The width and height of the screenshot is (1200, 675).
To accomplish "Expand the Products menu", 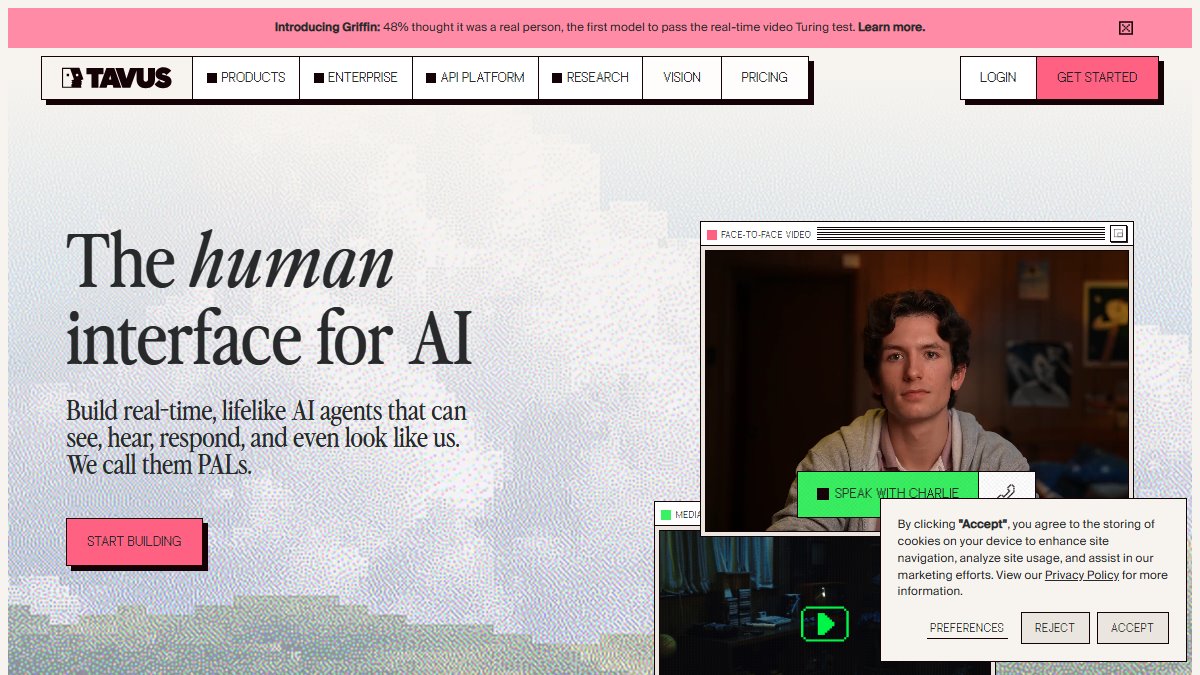I will point(246,77).
